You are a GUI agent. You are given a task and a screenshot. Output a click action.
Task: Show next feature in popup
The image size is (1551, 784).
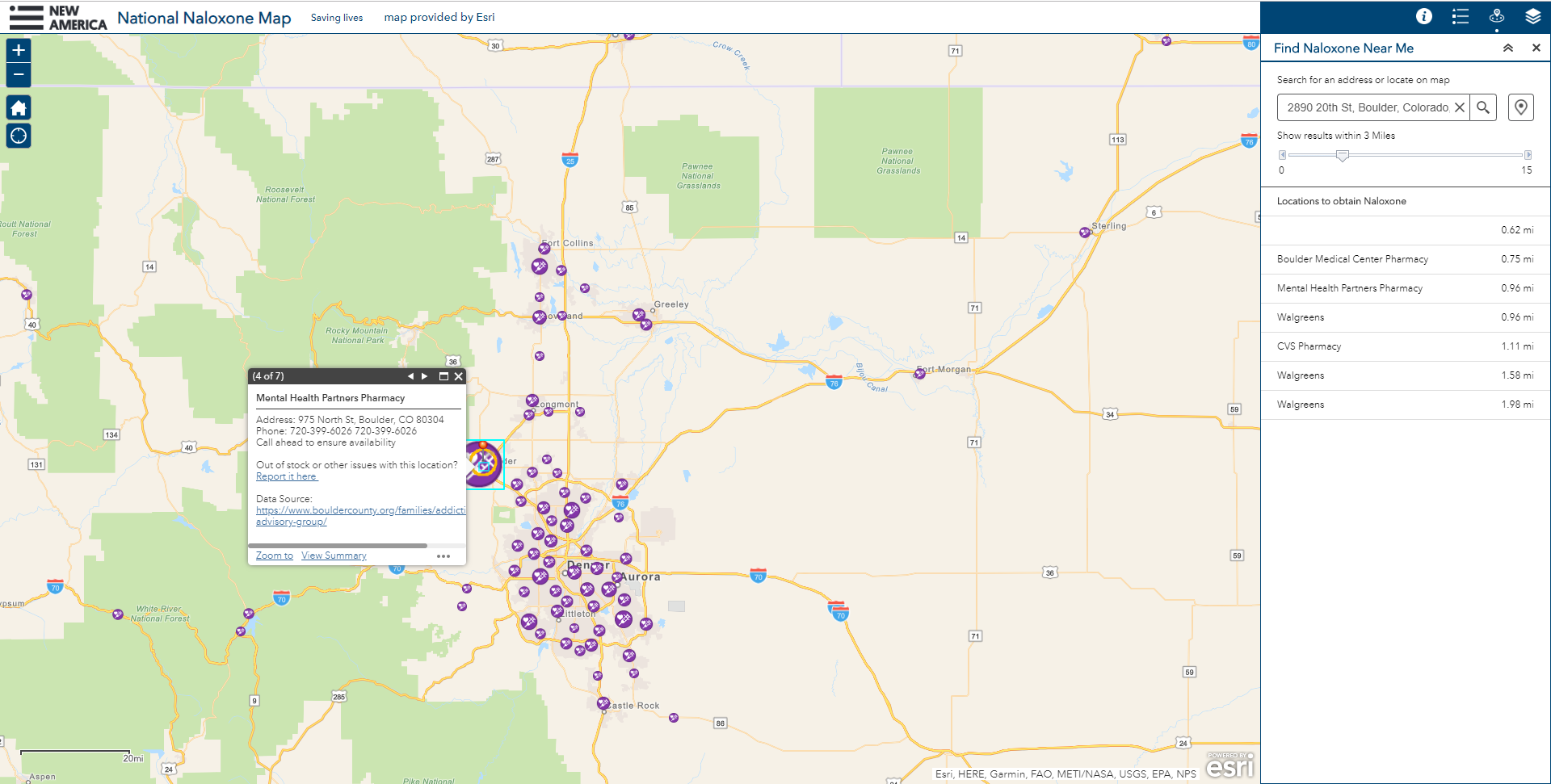point(425,376)
